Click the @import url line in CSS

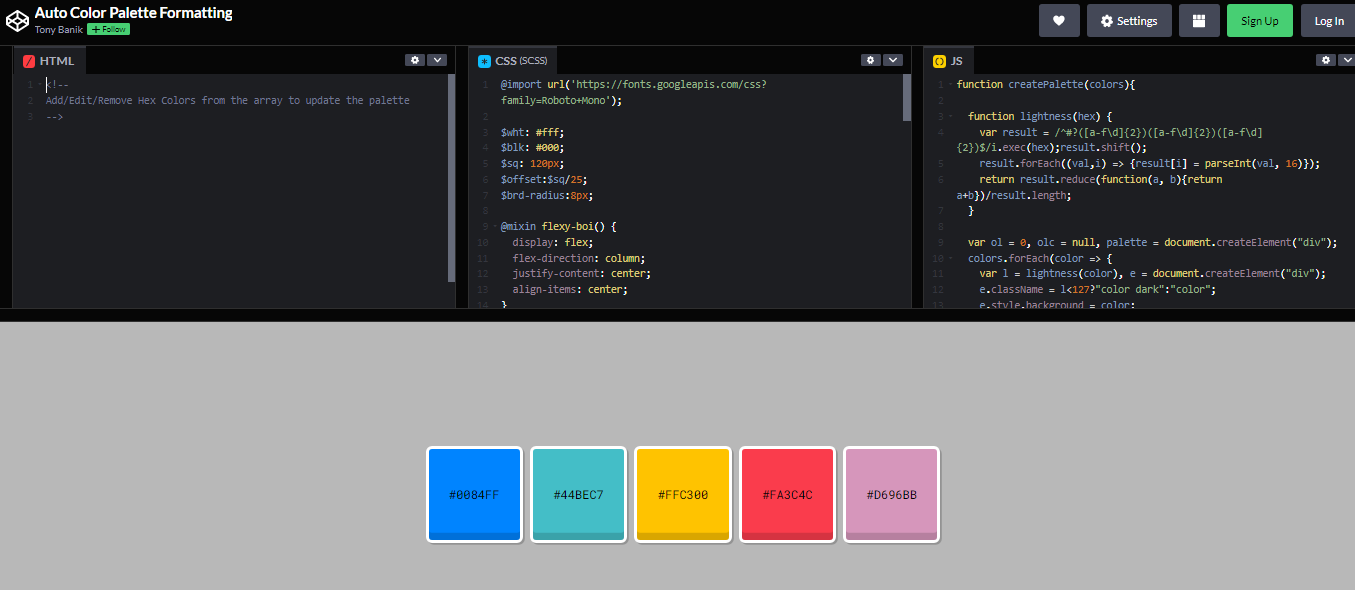(634, 92)
